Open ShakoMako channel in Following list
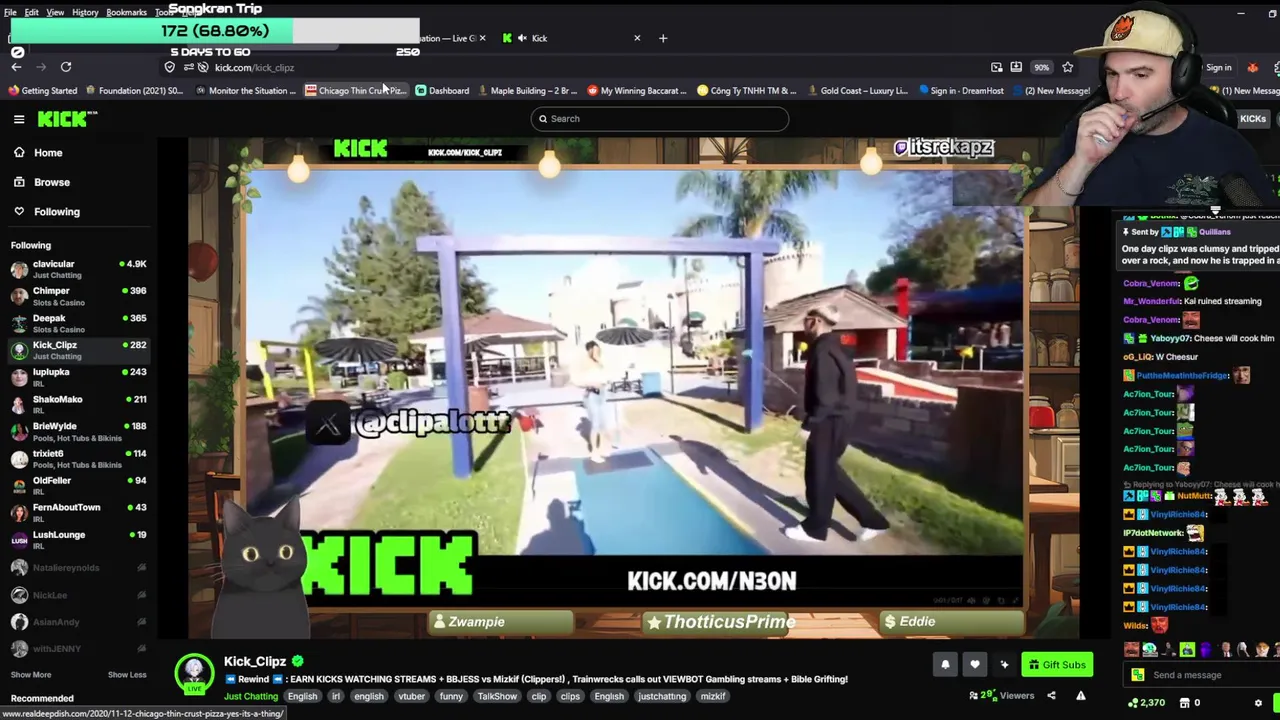1280x720 pixels. 78,404
